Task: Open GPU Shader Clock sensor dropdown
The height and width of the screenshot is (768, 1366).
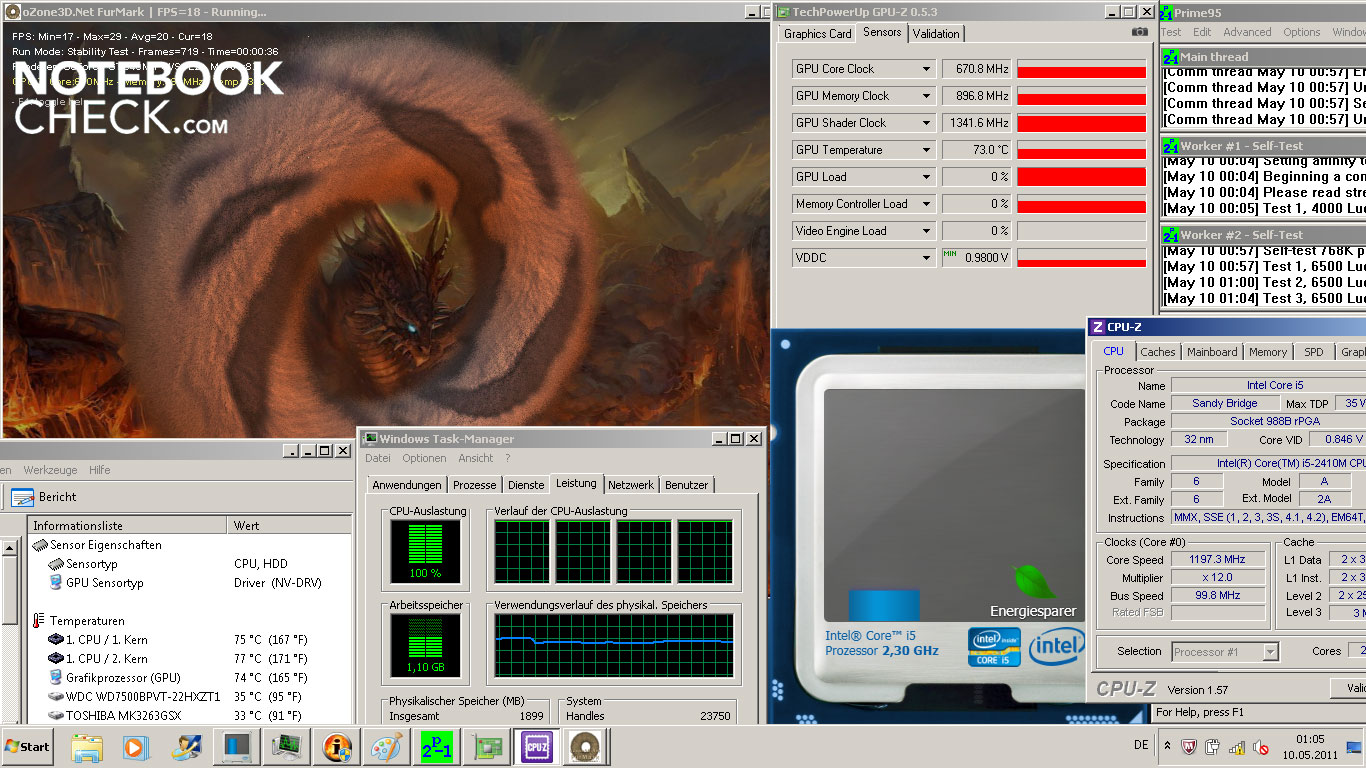Action: pyautogui.click(x=927, y=123)
